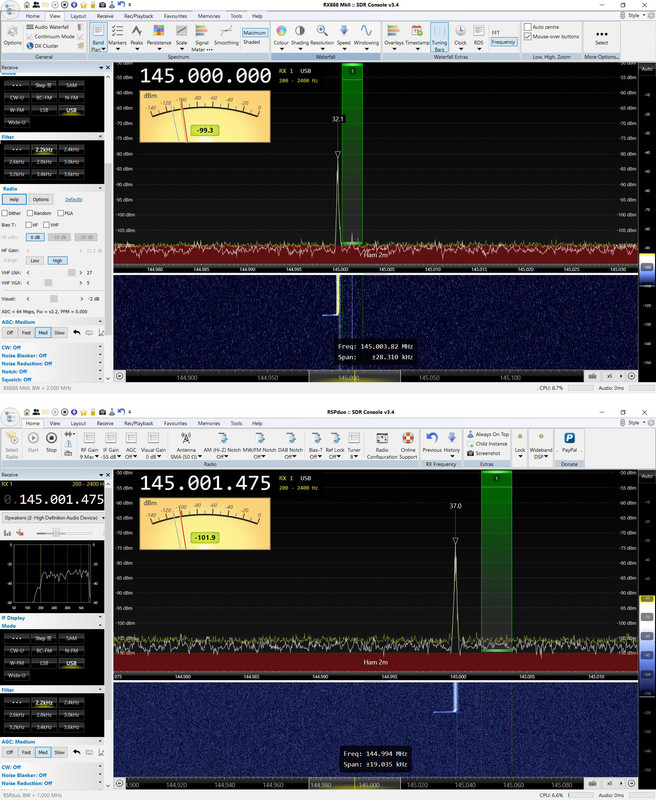Open Windowing menu in RX888 ribbon
Viewport: 656px width, 800px height.
click(366, 37)
